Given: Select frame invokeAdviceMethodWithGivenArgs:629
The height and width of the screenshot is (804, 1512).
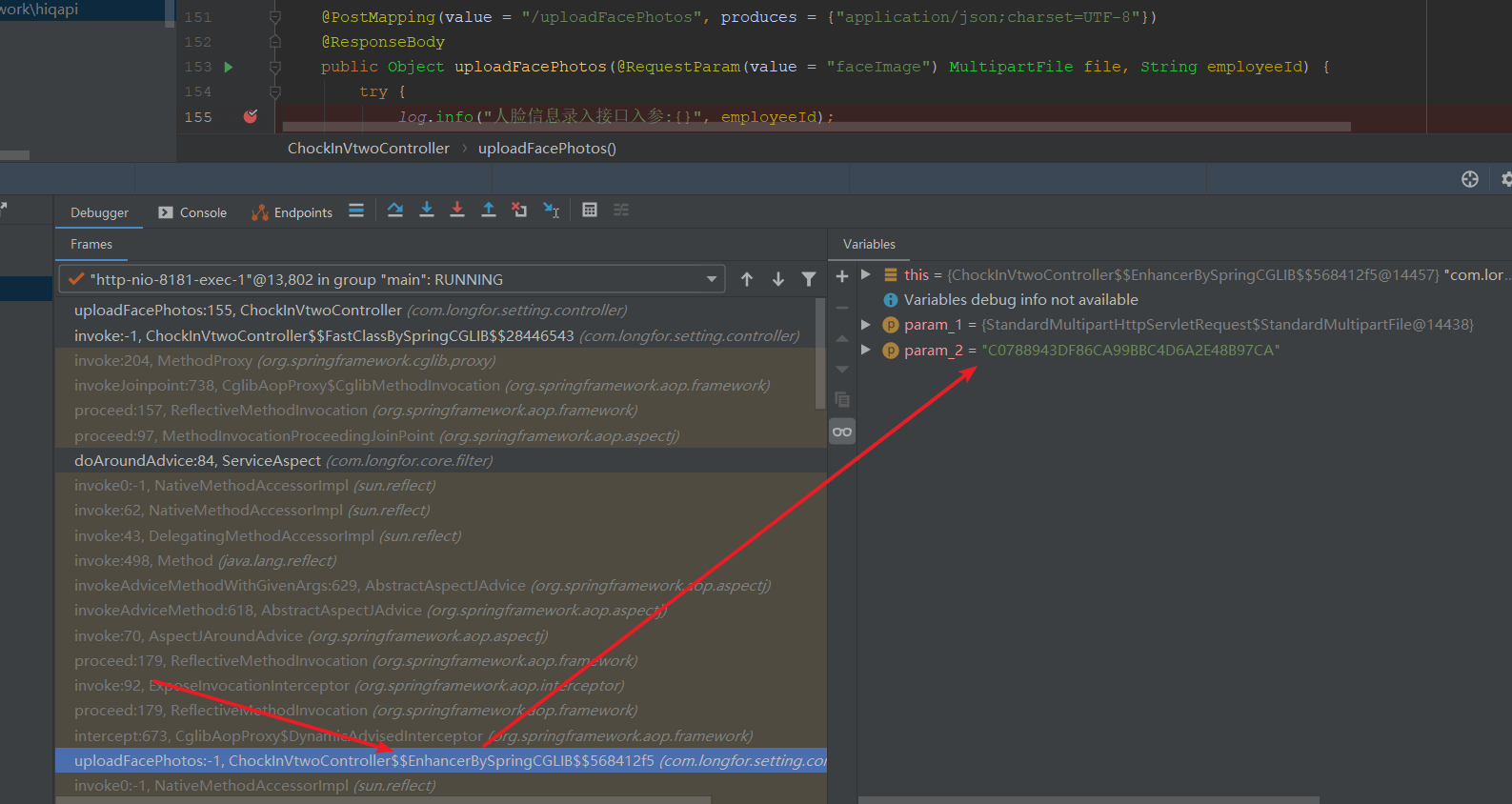Looking at the screenshot, I should (441, 585).
